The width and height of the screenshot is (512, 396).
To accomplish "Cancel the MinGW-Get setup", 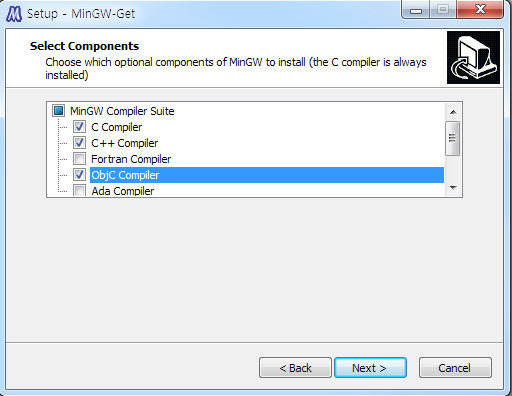I will [x=455, y=368].
